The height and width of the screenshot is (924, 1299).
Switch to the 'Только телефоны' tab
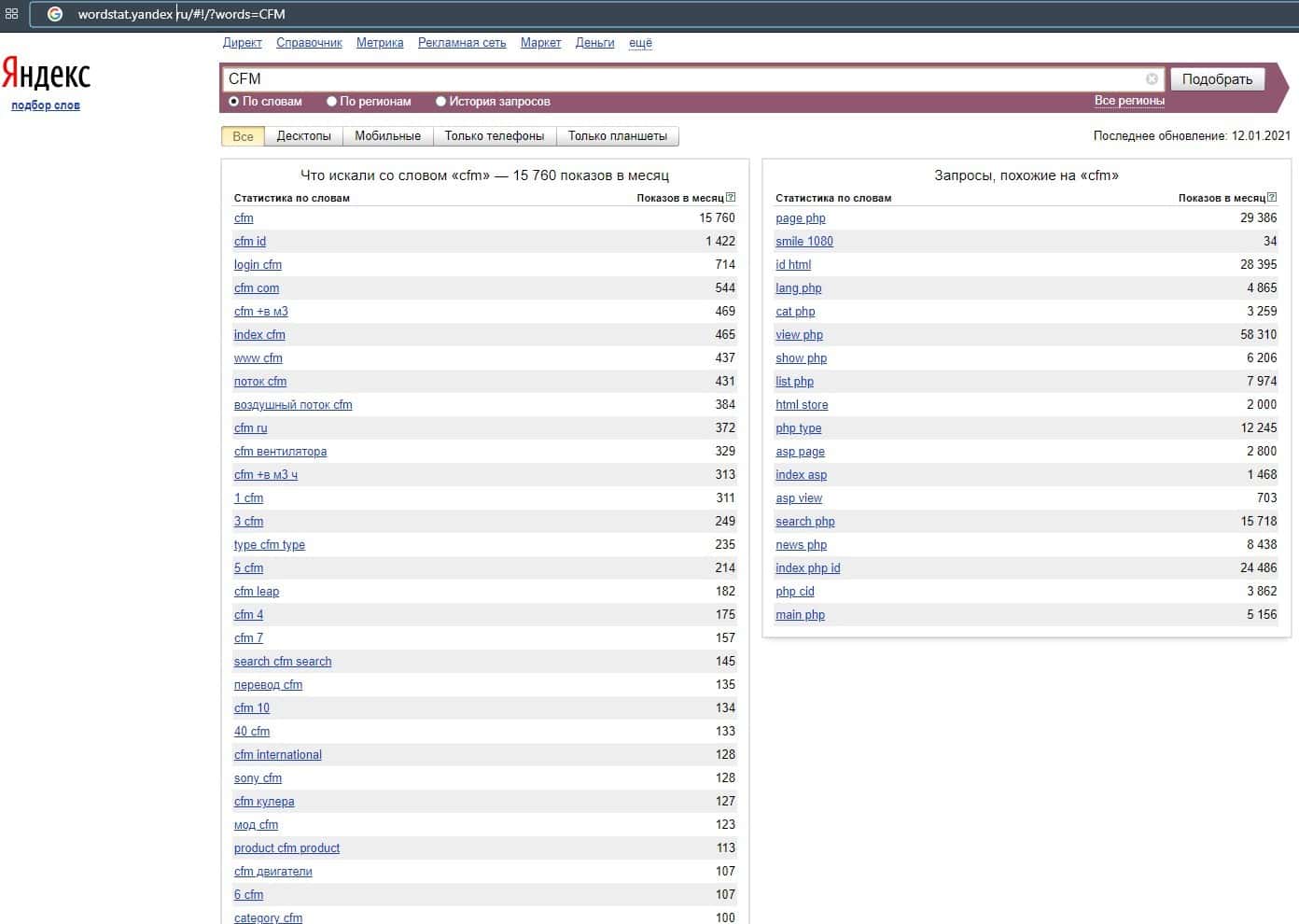pos(494,136)
